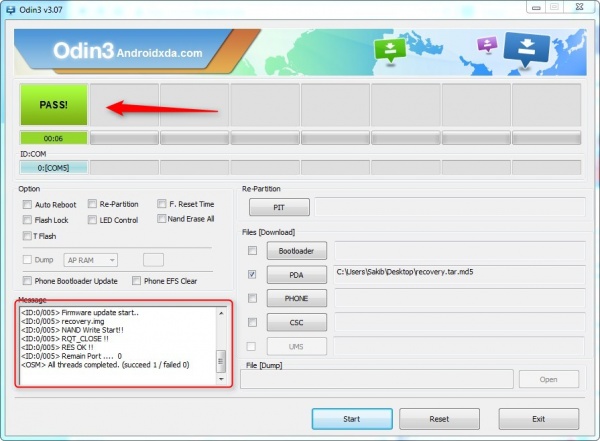Click the Bootloader file button
Screen dimensions: 600x441
297,251
